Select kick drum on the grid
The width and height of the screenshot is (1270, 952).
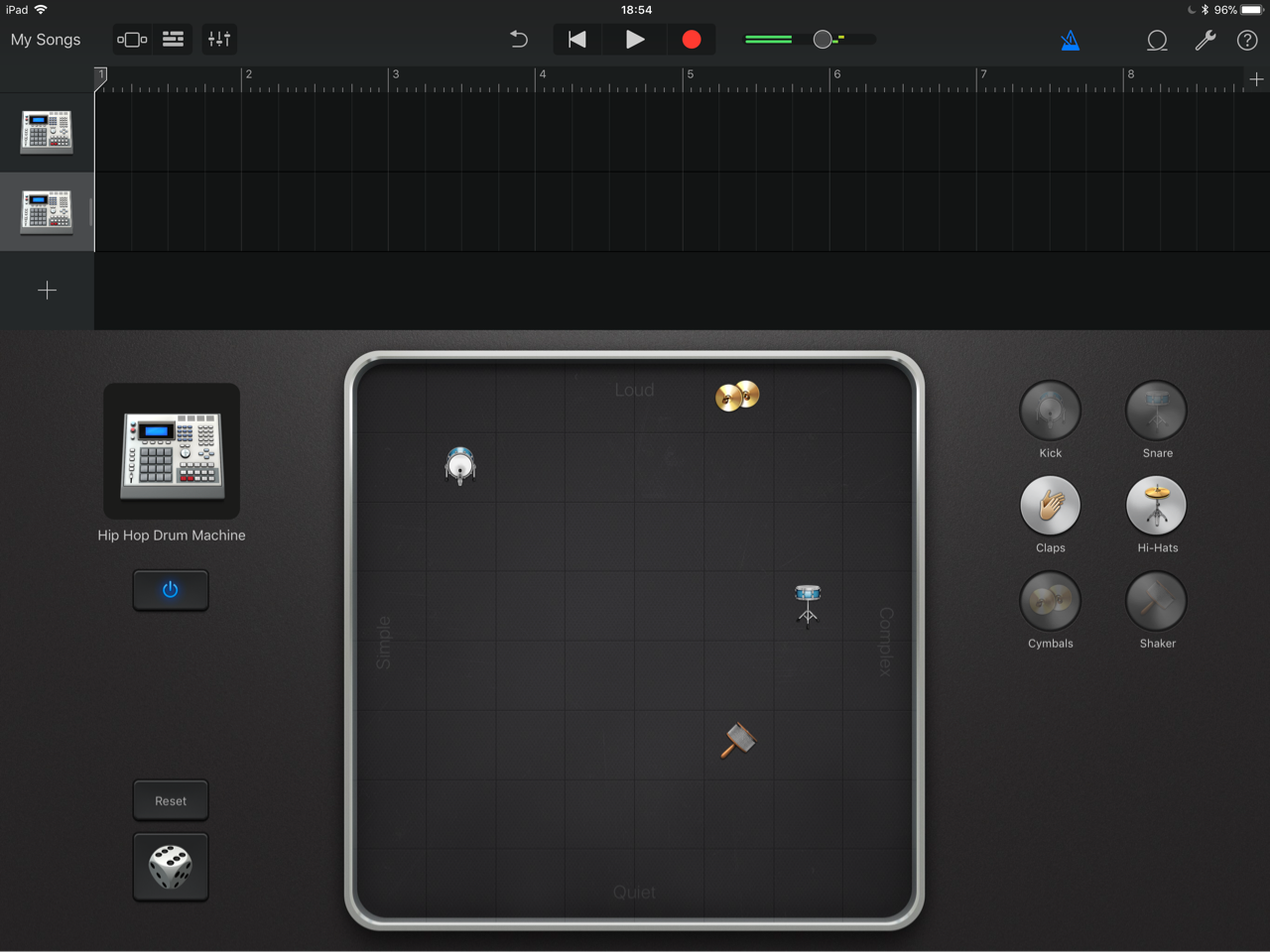[460, 465]
